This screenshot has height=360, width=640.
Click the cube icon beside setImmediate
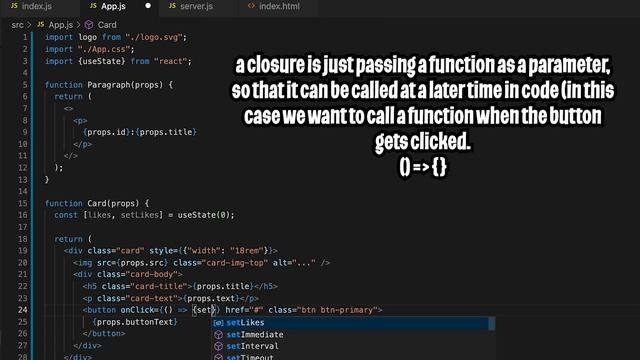pos(218,335)
